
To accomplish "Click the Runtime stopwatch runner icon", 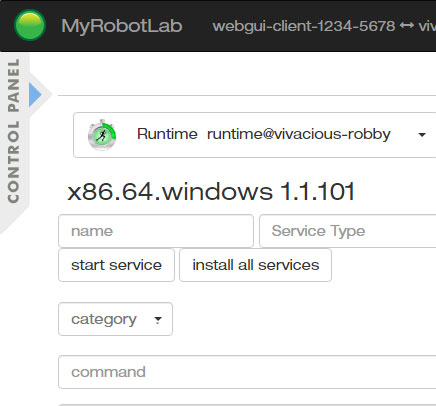I will coord(102,135).
